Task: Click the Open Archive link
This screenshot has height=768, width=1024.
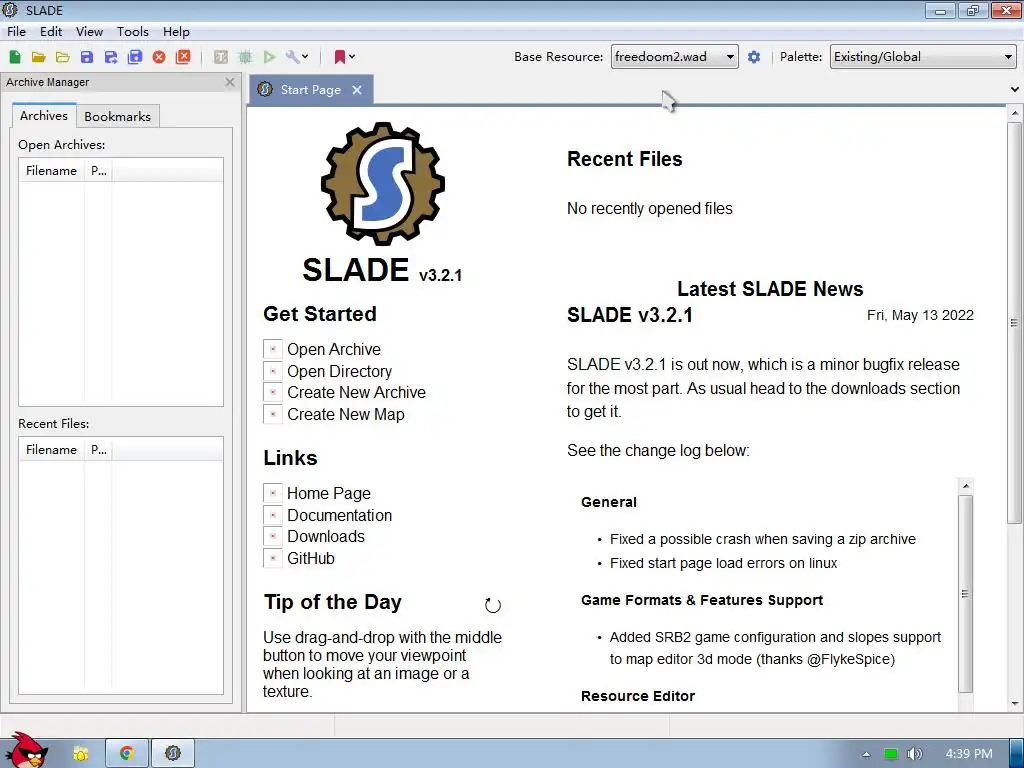Action: pos(334,349)
